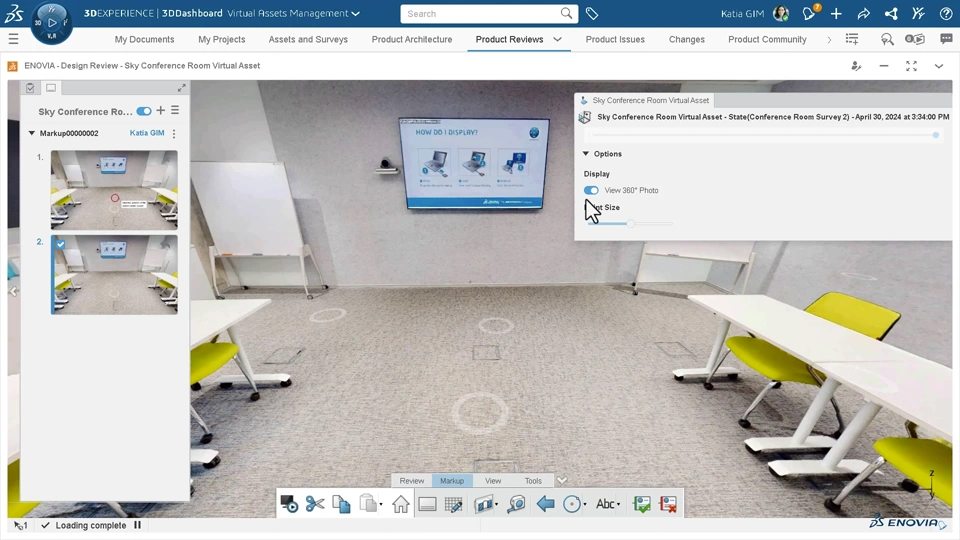The width and height of the screenshot is (960, 540).
Task: Click the grid with pencil markup tool
Action: [x=453, y=504]
